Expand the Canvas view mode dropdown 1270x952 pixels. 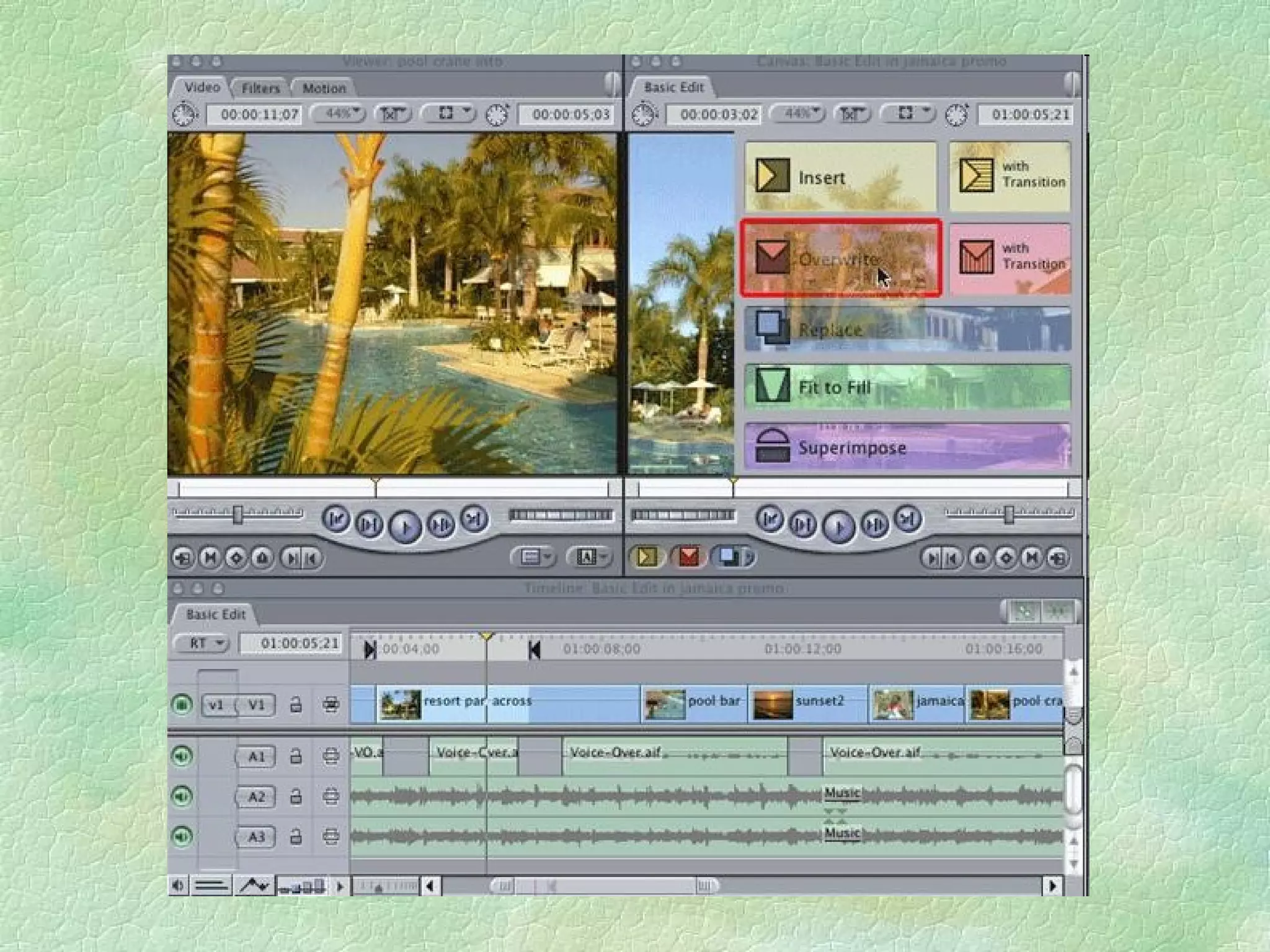908,113
